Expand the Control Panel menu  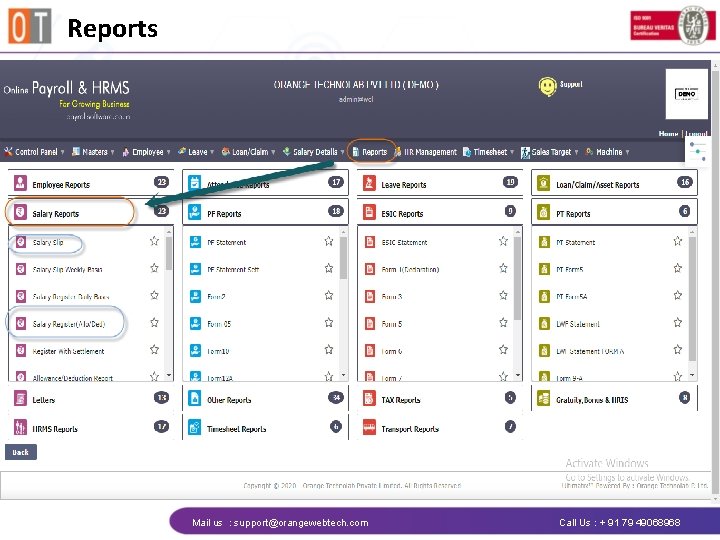pyautogui.click(x=34, y=152)
